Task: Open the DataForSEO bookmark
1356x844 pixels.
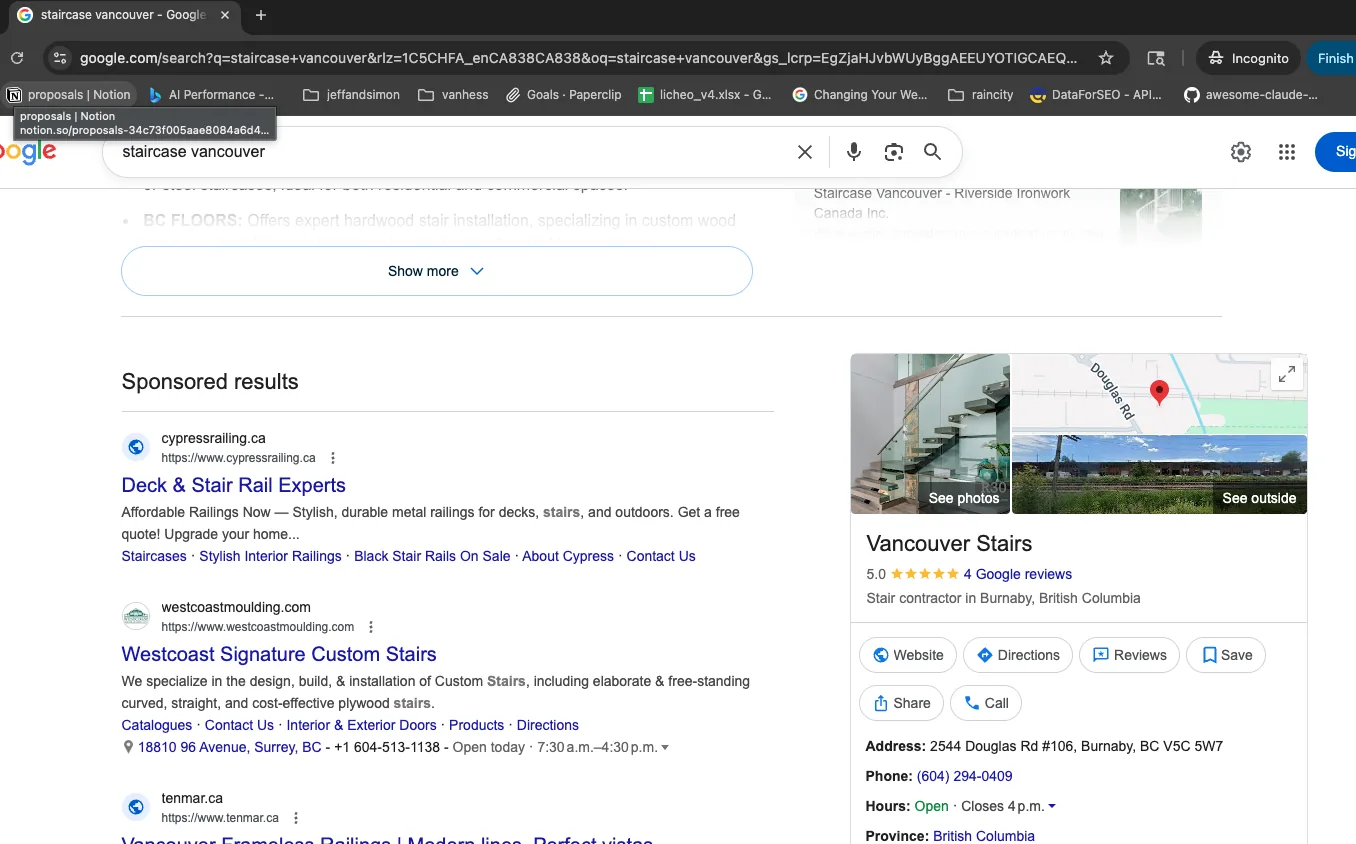Action: [1095, 95]
